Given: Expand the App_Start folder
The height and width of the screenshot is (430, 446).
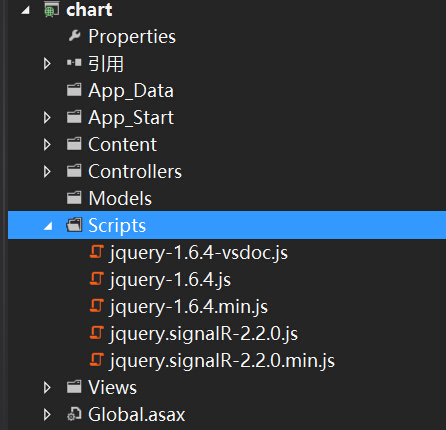Looking at the screenshot, I should pyautogui.click(x=47, y=117).
